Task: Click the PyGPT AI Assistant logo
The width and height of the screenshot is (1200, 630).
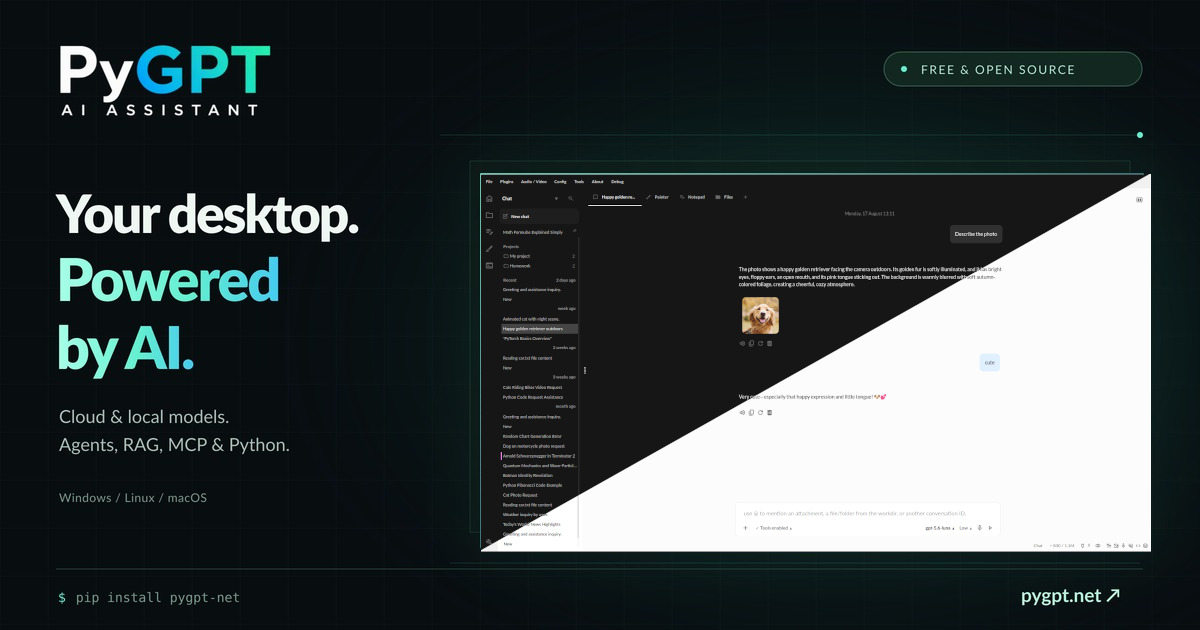Action: 164,81
